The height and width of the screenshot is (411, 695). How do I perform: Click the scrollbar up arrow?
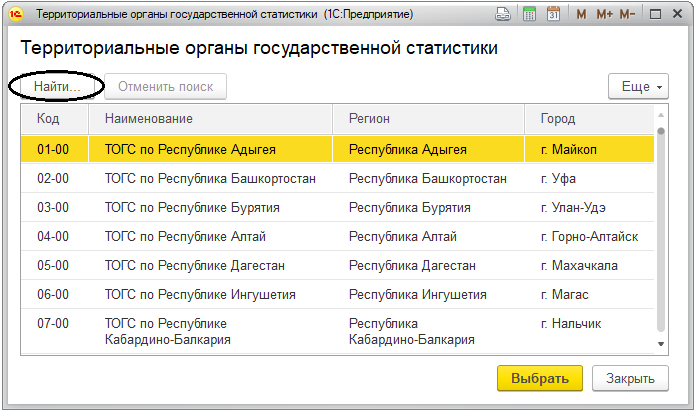click(661, 115)
